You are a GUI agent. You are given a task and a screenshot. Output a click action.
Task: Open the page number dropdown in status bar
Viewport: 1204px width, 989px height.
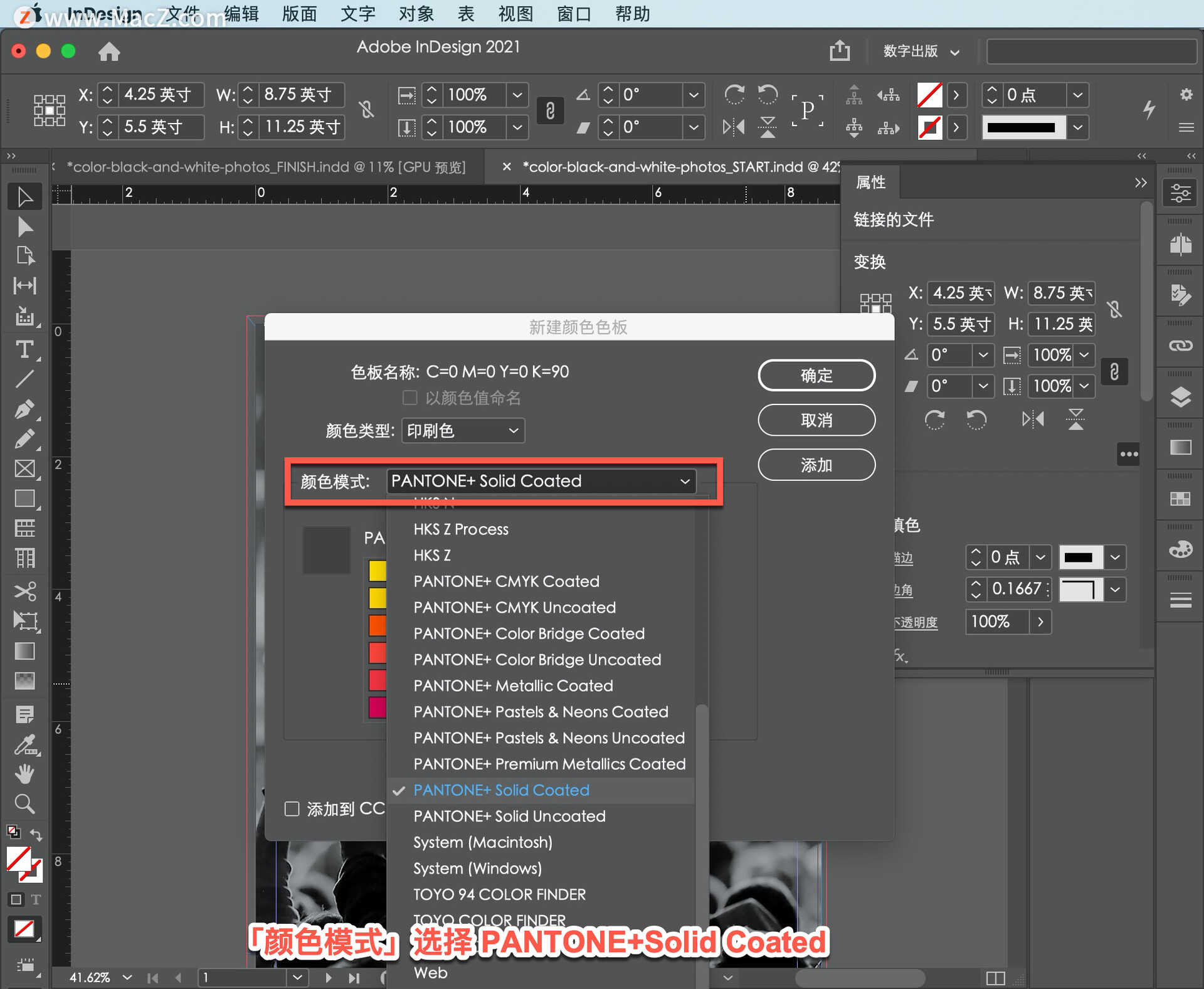(298, 977)
